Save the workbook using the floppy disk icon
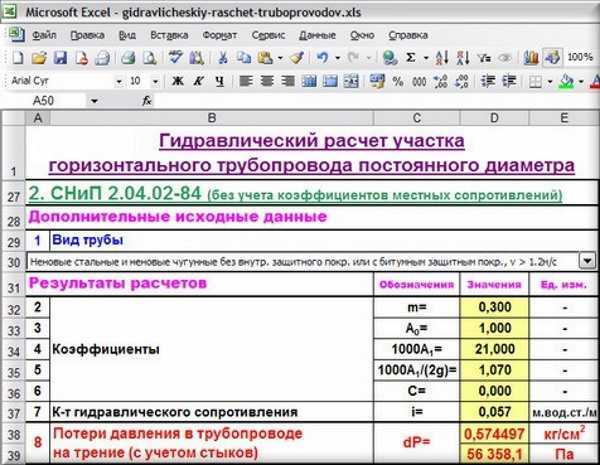600x465 pixels. 60,58
